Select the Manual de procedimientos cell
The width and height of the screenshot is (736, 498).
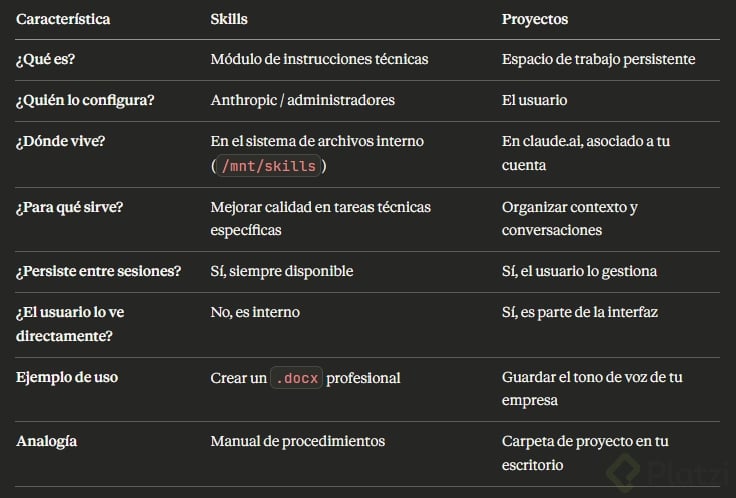click(x=297, y=441)
